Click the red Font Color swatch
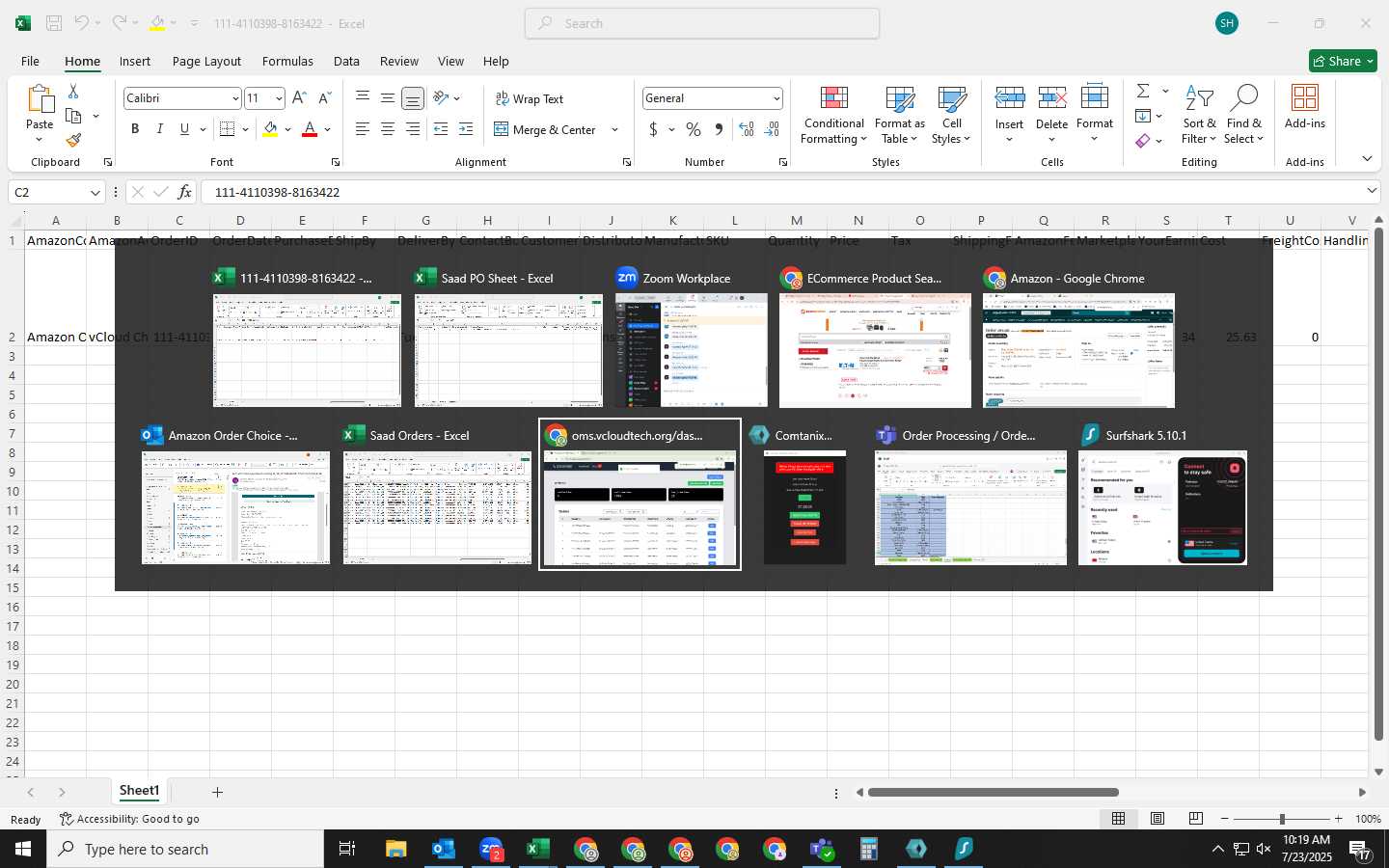Image resolution: width=1389 pixels, height=868 pixels. pyautogui.click(x=310, y=129)
